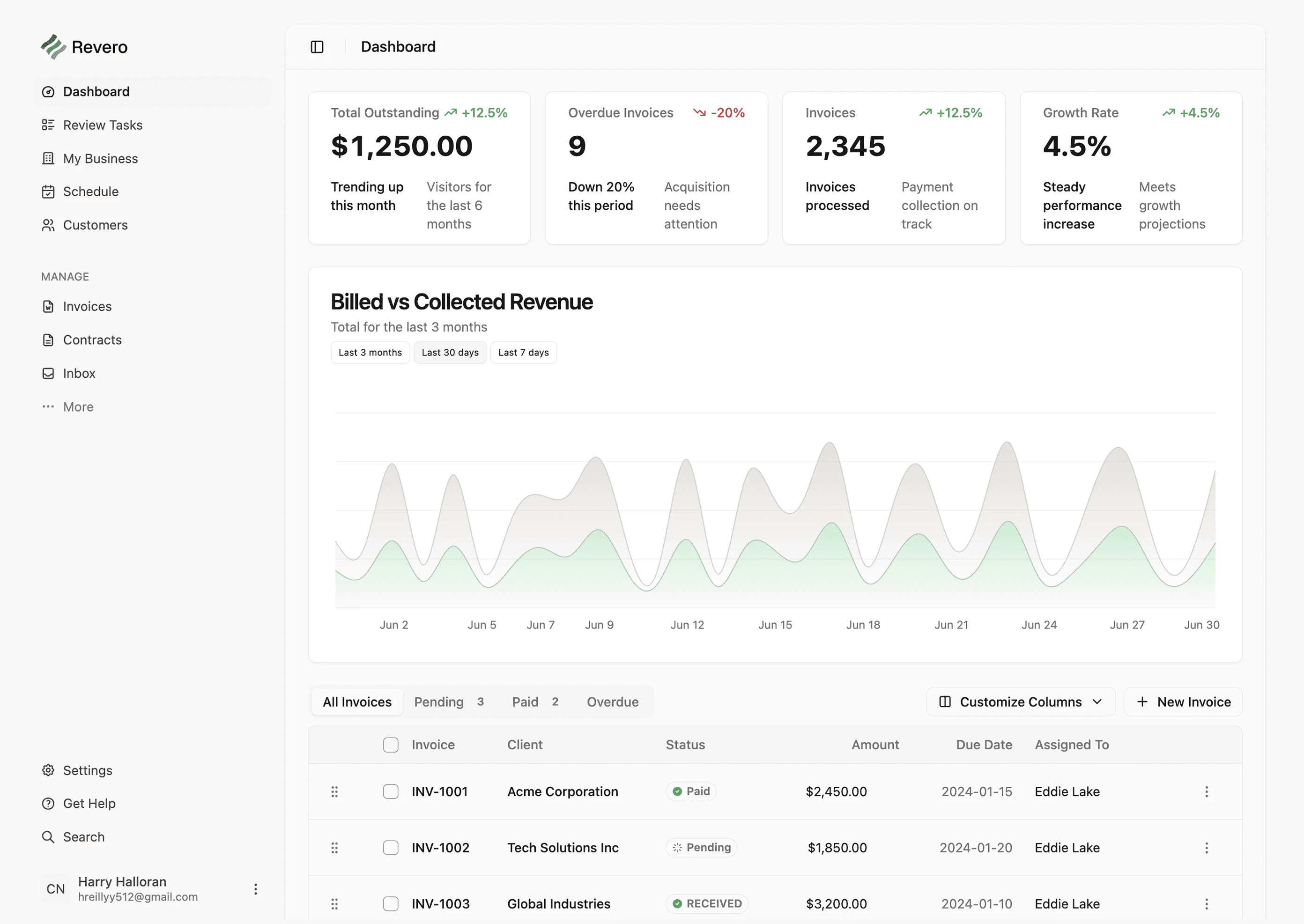Open the sidebar collapse icon next to Dashboard

tap(317, 47)
